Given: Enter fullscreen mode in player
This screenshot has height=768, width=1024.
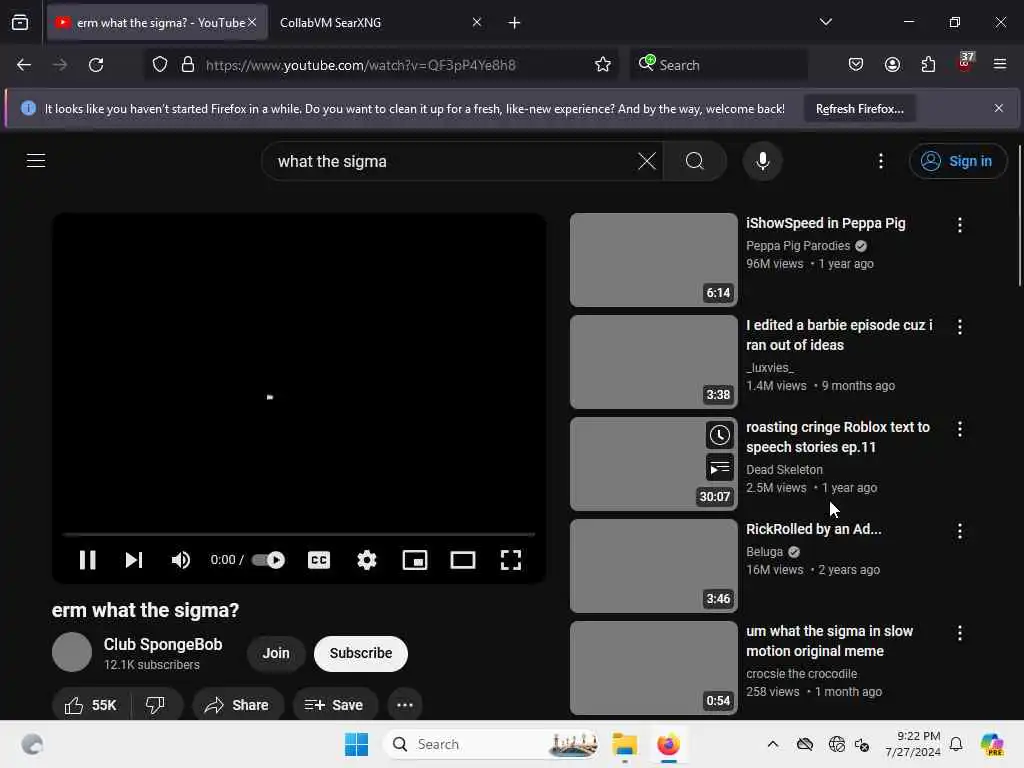Looking at the screenshot, I should coord(511,560).
